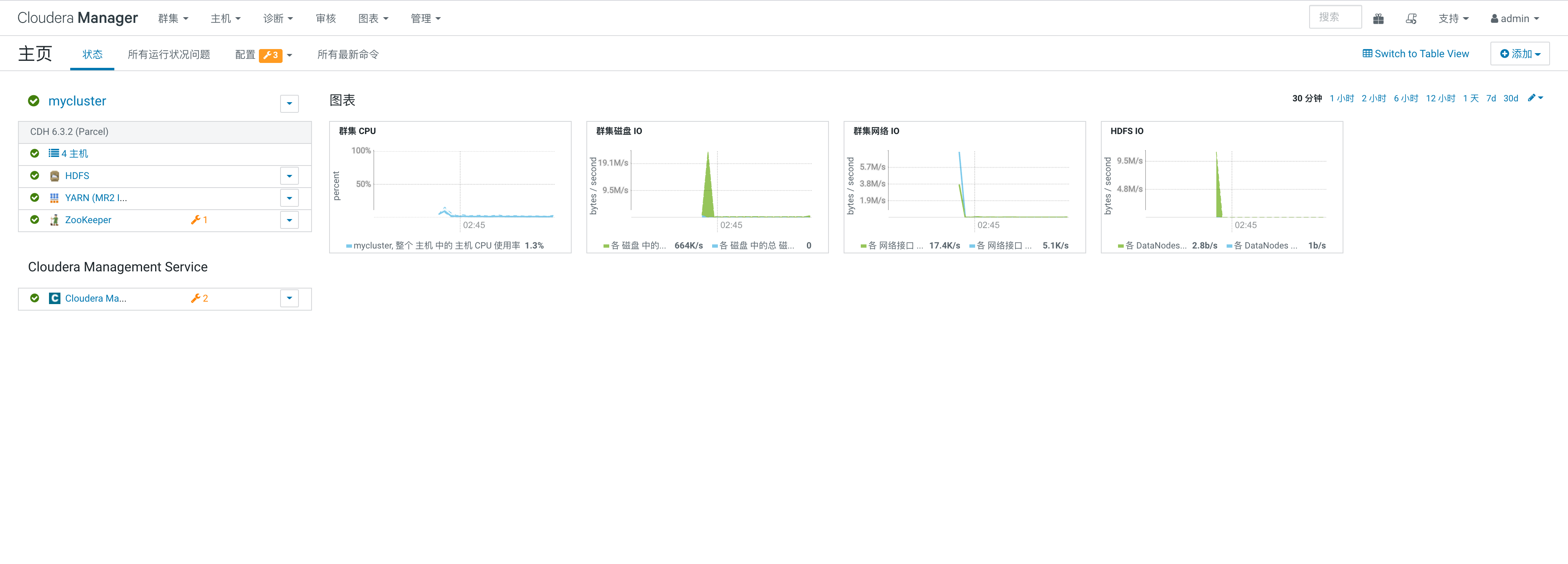Viewport: 1568px width, 564px height.
Task: Open the Cloudera Management Service actions dropdown
Action: point(289,298)
